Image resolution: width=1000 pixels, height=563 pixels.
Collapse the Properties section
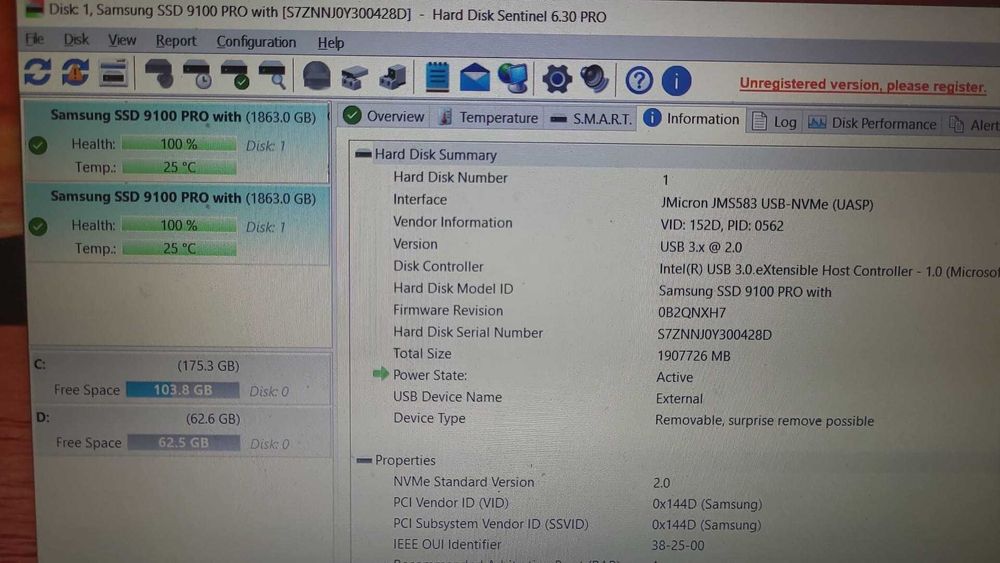click(364, 460)
